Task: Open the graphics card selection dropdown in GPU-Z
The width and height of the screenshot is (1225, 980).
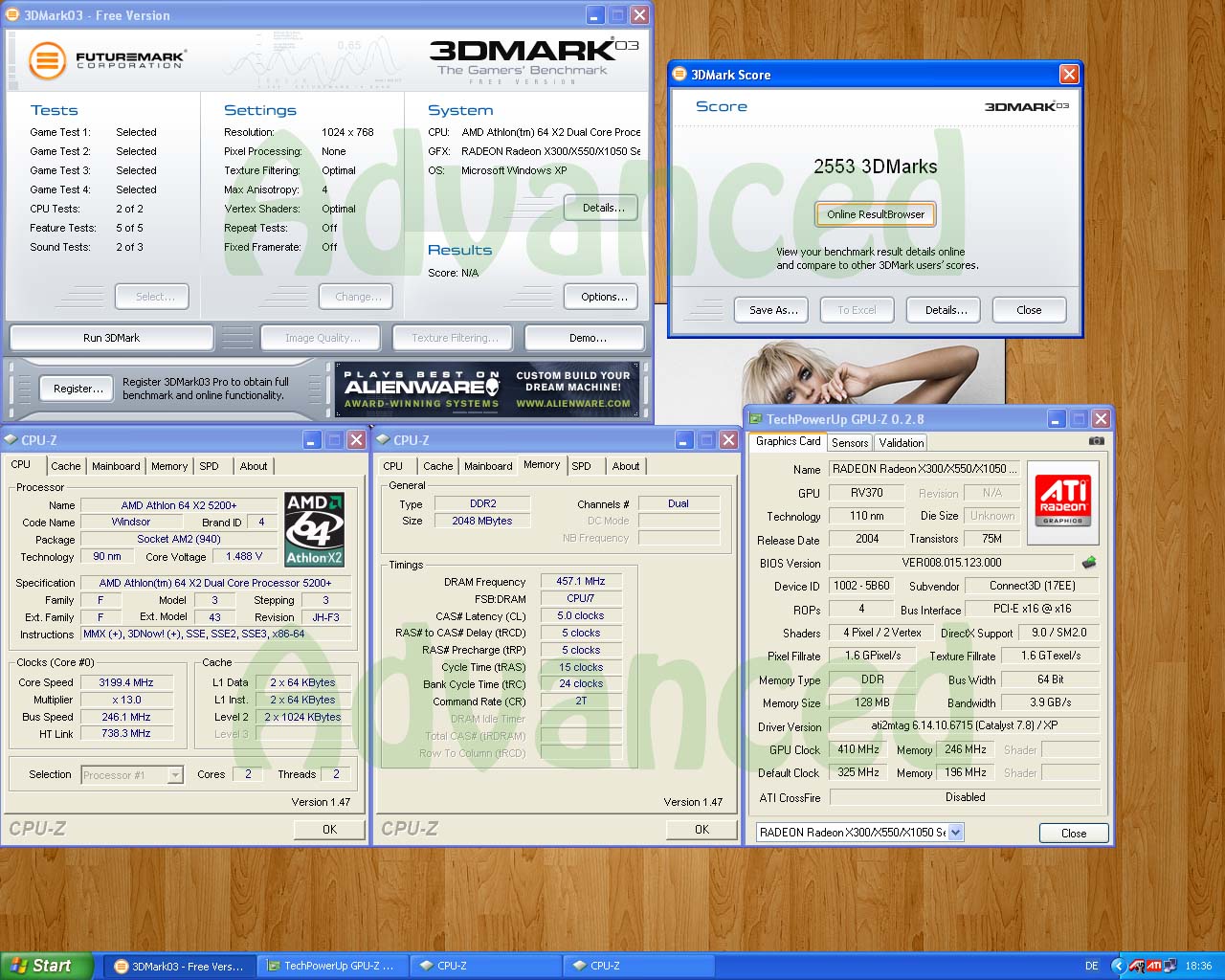Action: (955, 833)
